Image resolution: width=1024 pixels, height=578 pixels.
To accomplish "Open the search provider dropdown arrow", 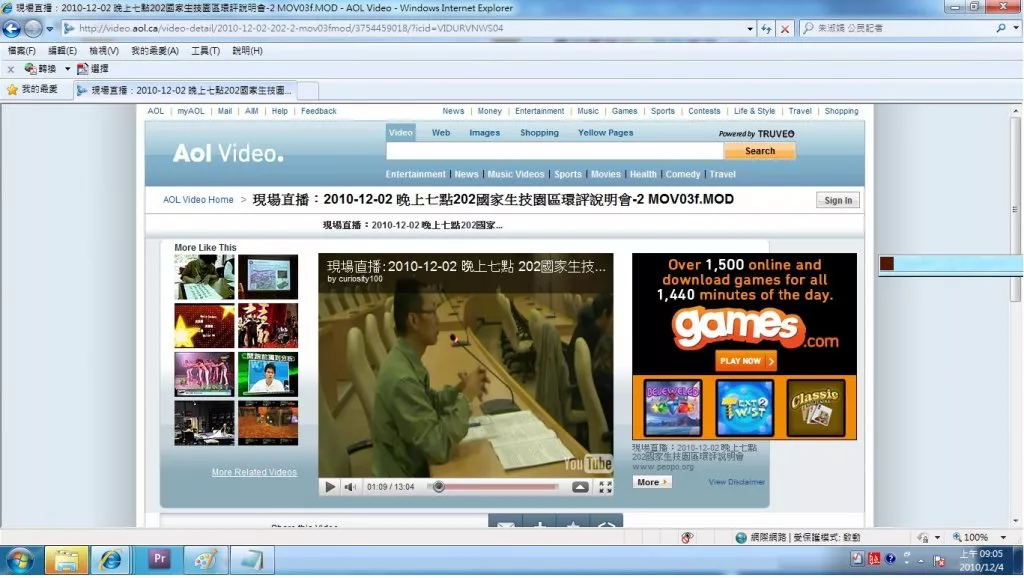I will point(1016,28).
